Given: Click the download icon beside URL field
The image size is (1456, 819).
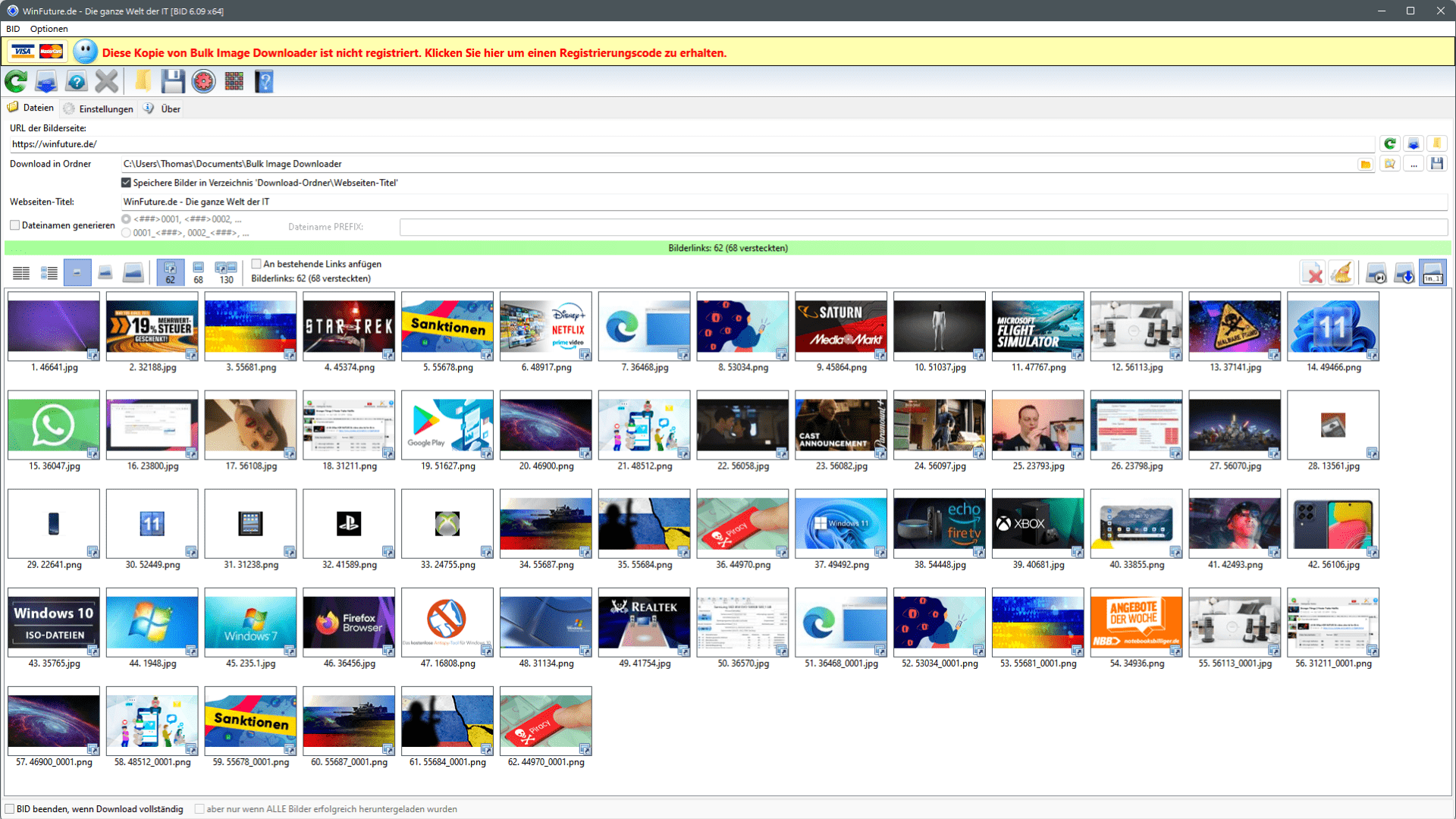Looking at the screenshot, I should coord(1414,143).
